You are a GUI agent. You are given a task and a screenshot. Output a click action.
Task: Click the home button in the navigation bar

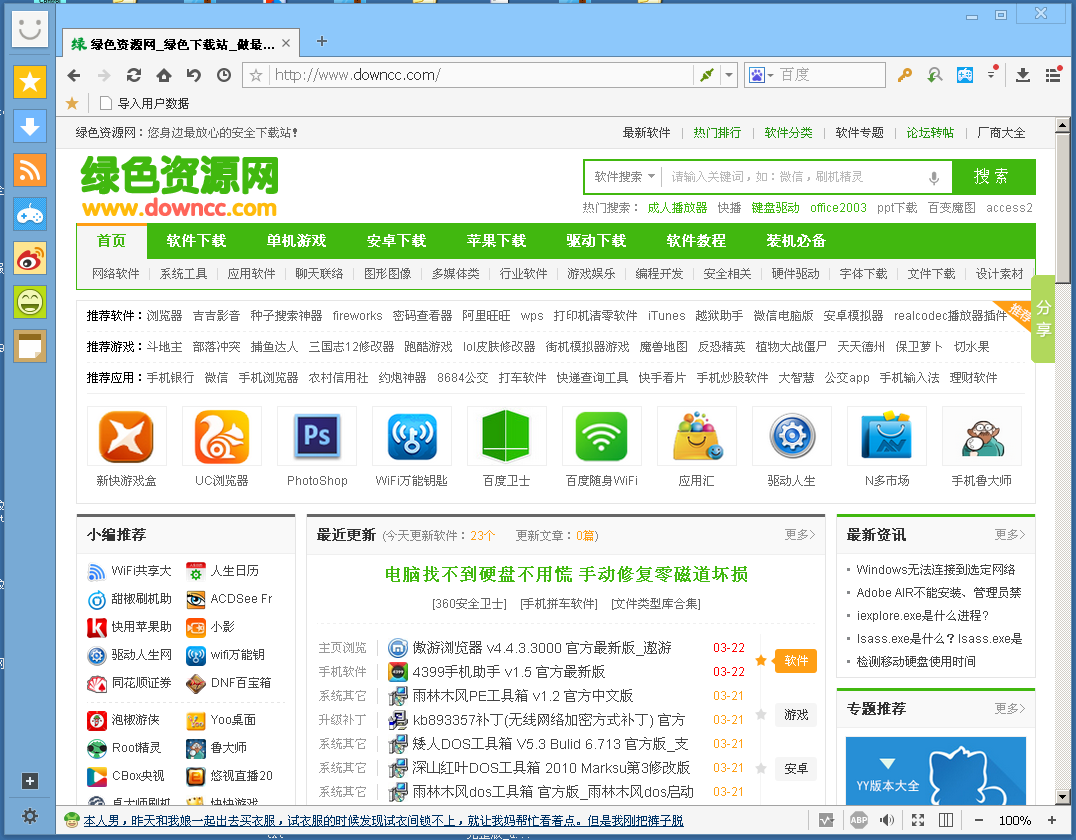(164, 75)
